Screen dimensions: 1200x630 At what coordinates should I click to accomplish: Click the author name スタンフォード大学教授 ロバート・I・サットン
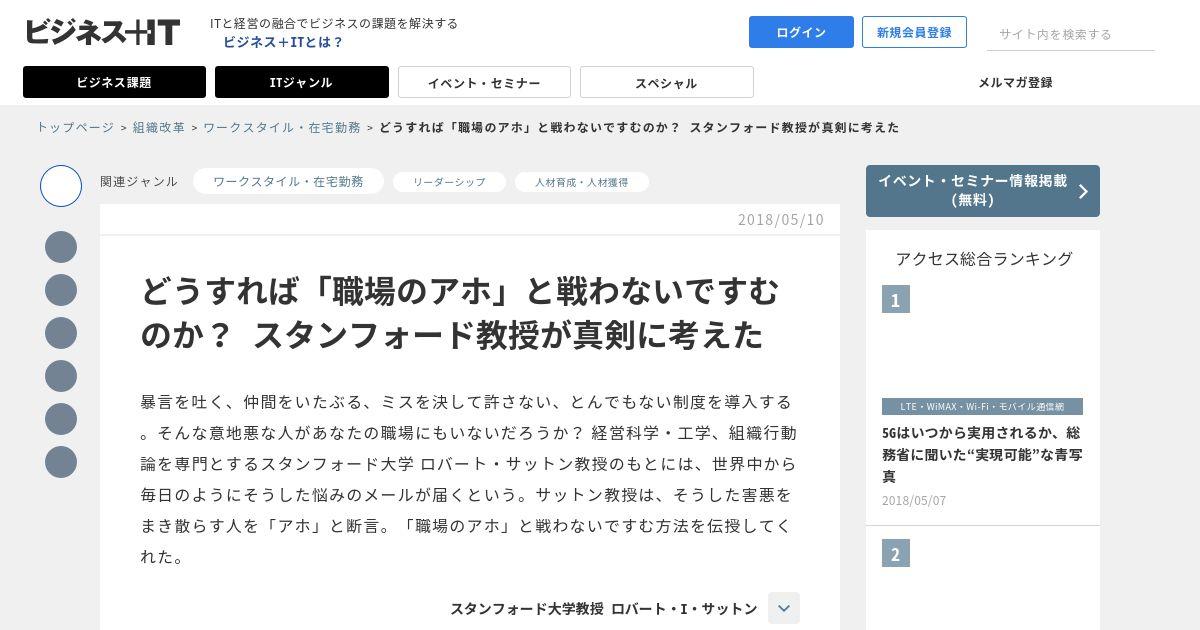click(603, 608)
